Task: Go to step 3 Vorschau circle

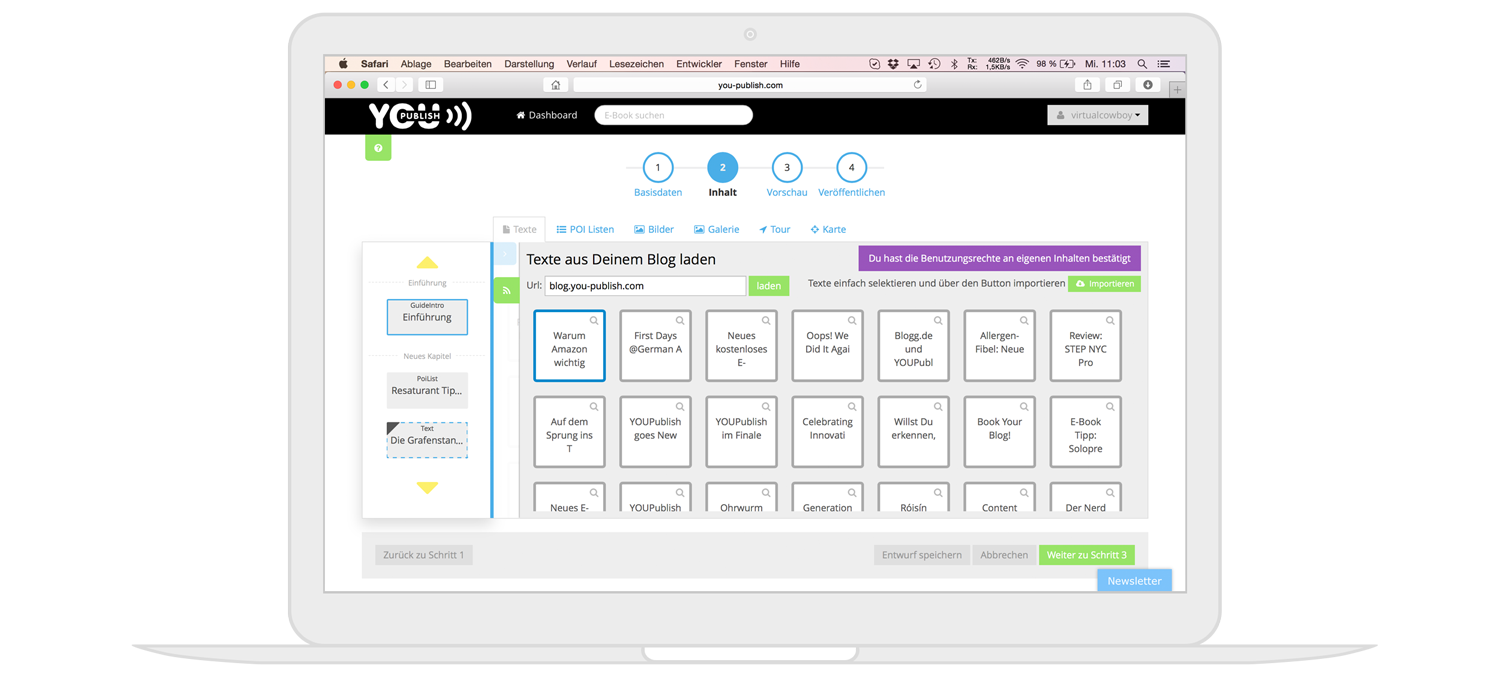Action: (x=787, y=168)
